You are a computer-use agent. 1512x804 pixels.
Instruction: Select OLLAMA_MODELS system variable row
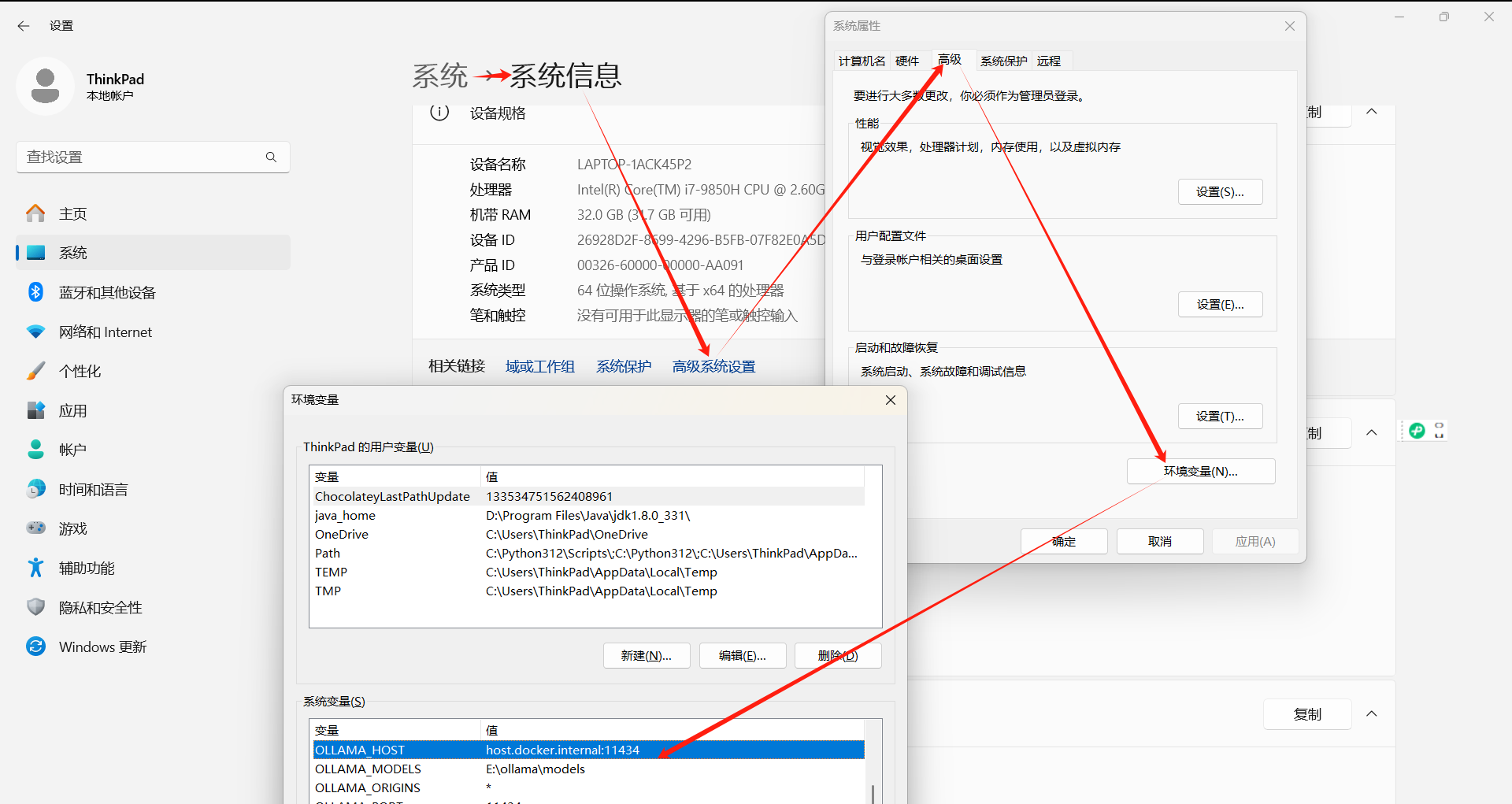point(588,769)
